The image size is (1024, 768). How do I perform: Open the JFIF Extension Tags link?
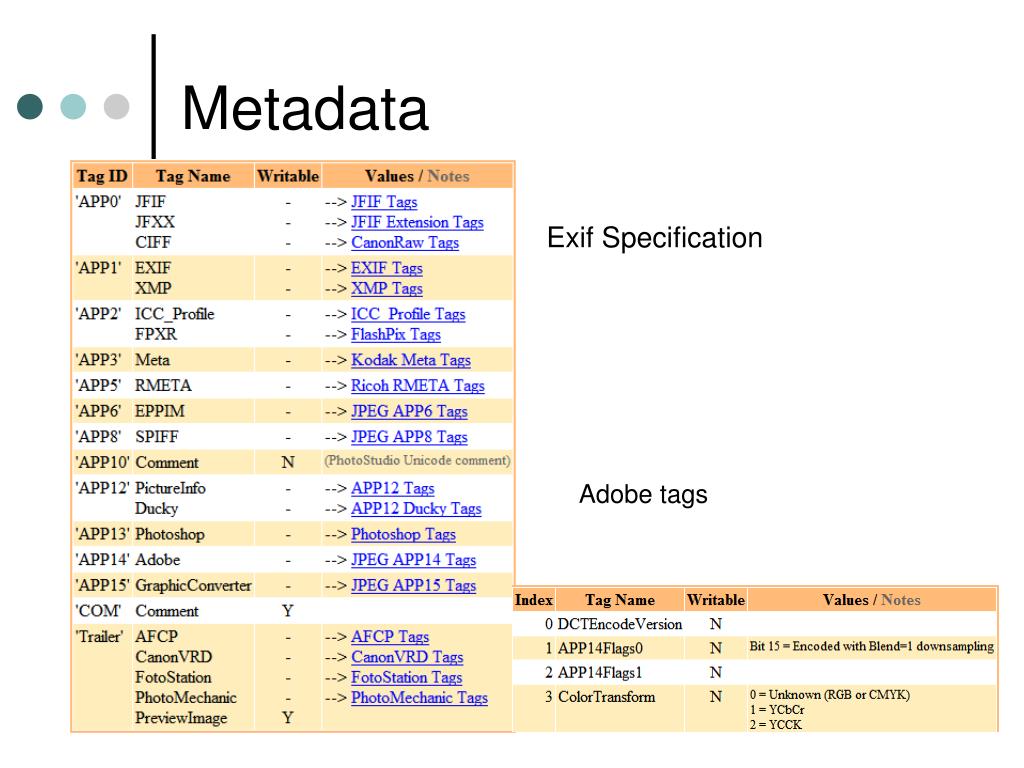[417, 222]
